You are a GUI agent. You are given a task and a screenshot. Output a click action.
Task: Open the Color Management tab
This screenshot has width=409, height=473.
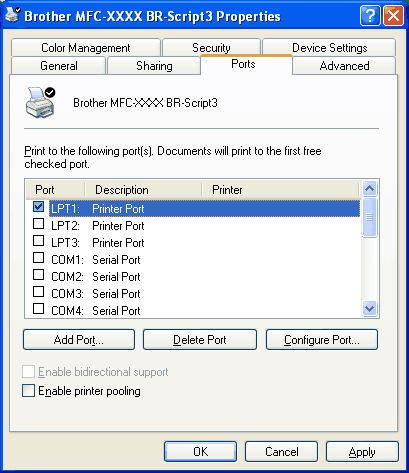tap(86, 48)
